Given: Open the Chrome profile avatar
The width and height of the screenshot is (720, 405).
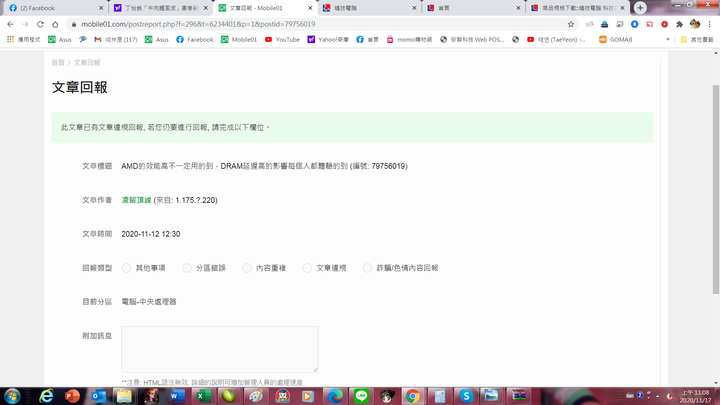Looking at the screenshot, I should (695, 24).
